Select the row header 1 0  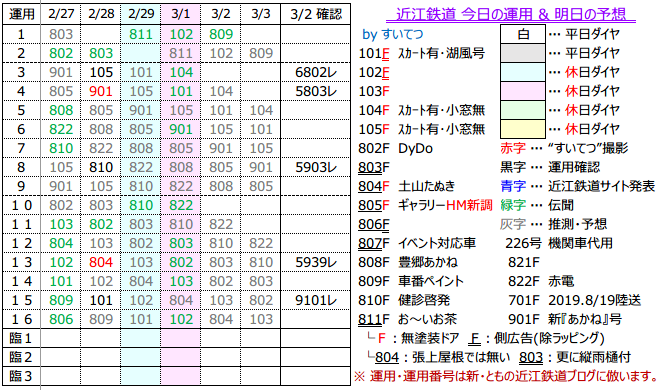coord(21,205)
